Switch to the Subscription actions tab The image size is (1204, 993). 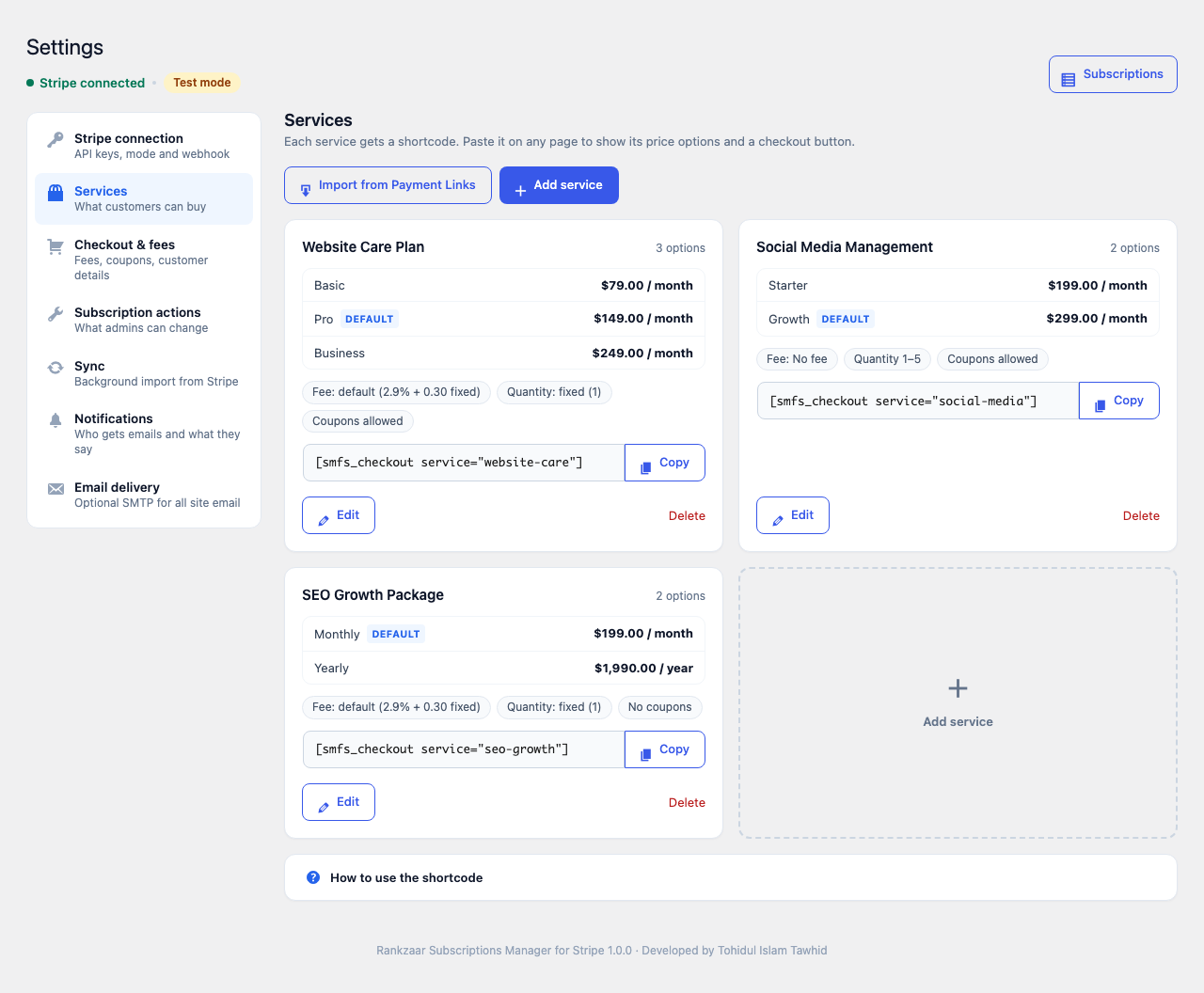pos(144,320)
